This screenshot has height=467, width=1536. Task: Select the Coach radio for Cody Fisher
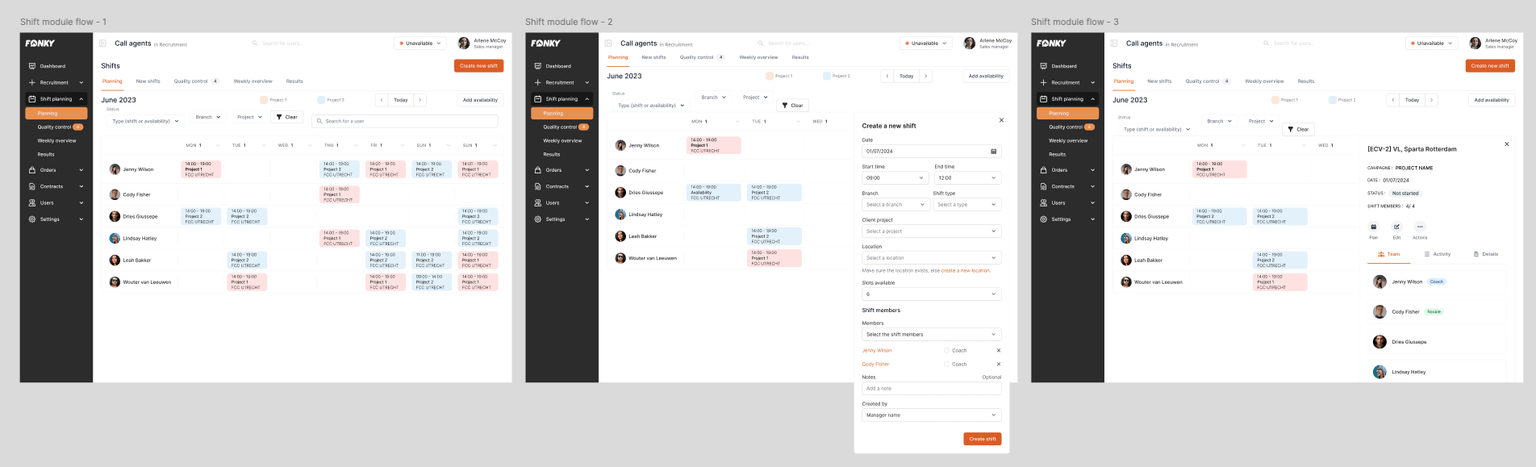(x=947, y=364)
